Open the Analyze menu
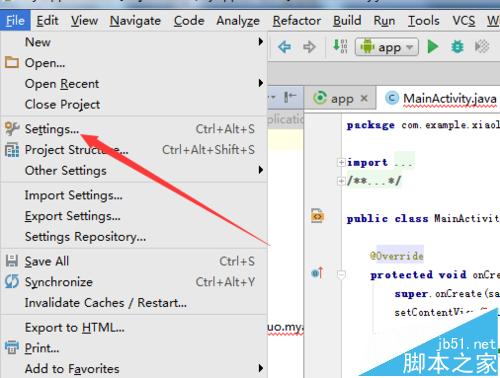Viewport: 500px width, 378px height. point(238,21)
